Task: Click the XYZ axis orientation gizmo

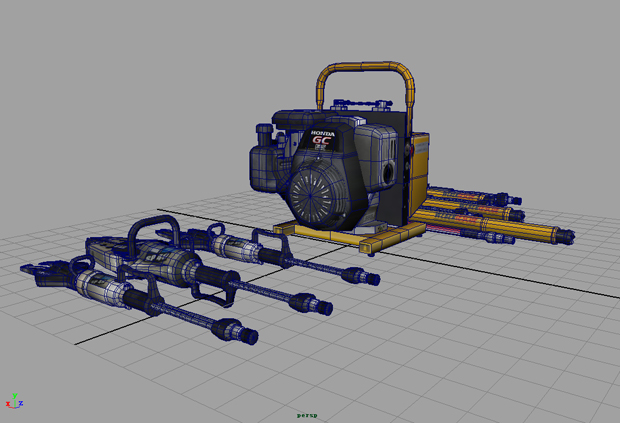Action: click(14, 401)
